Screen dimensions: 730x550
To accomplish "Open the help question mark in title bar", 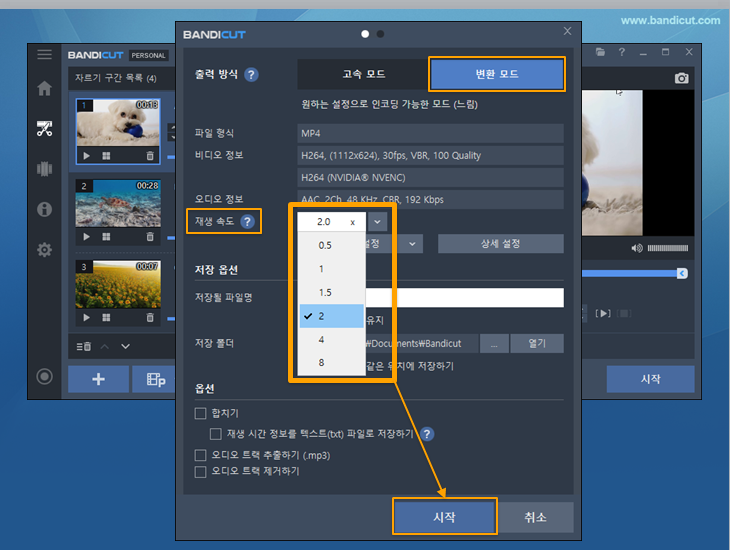I will pyautogui.click(x=622, y=52).
